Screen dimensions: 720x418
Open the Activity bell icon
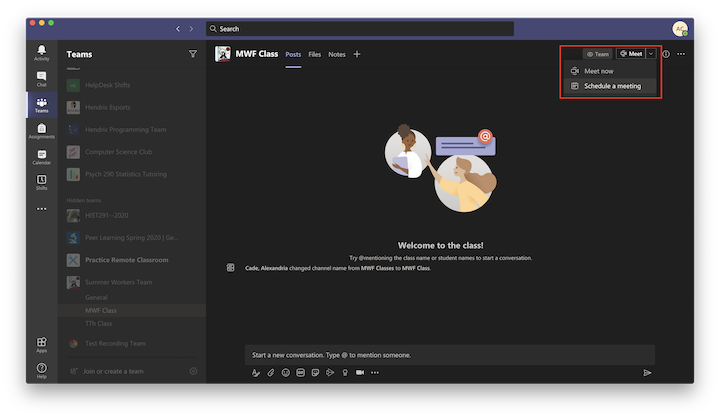point(41,52)
